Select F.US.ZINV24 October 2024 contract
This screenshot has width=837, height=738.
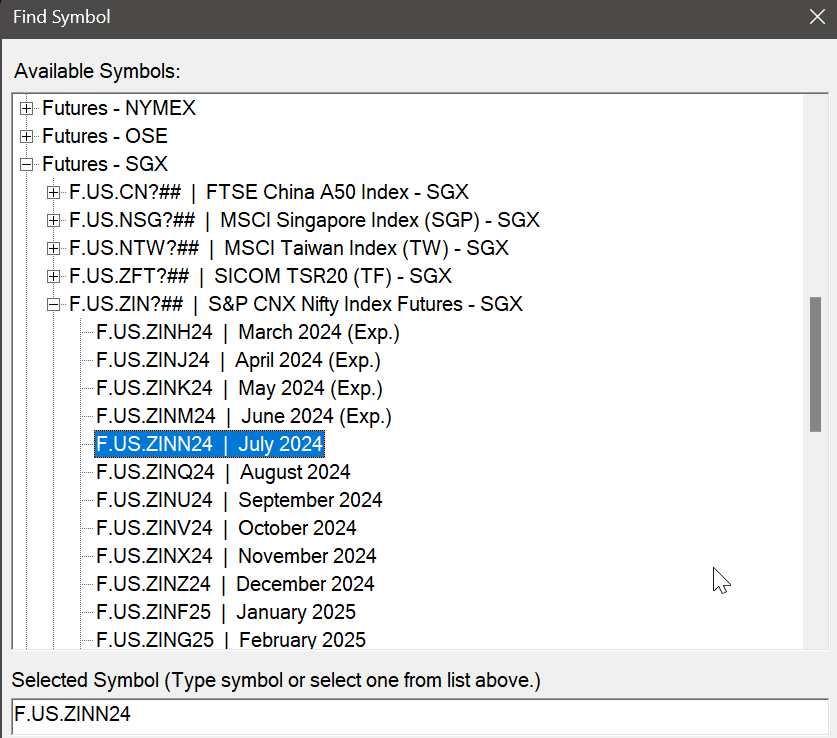coord(226,528)
